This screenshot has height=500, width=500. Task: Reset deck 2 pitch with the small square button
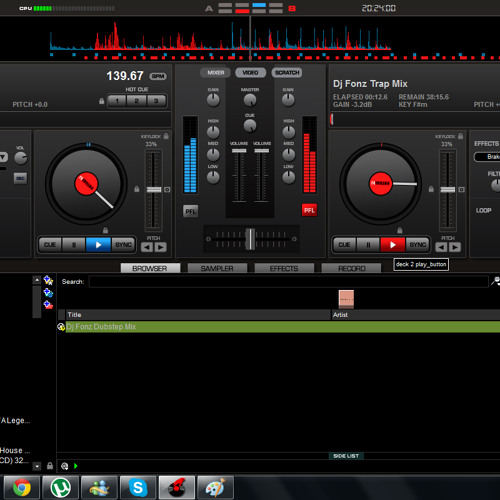tap(462, 190)
